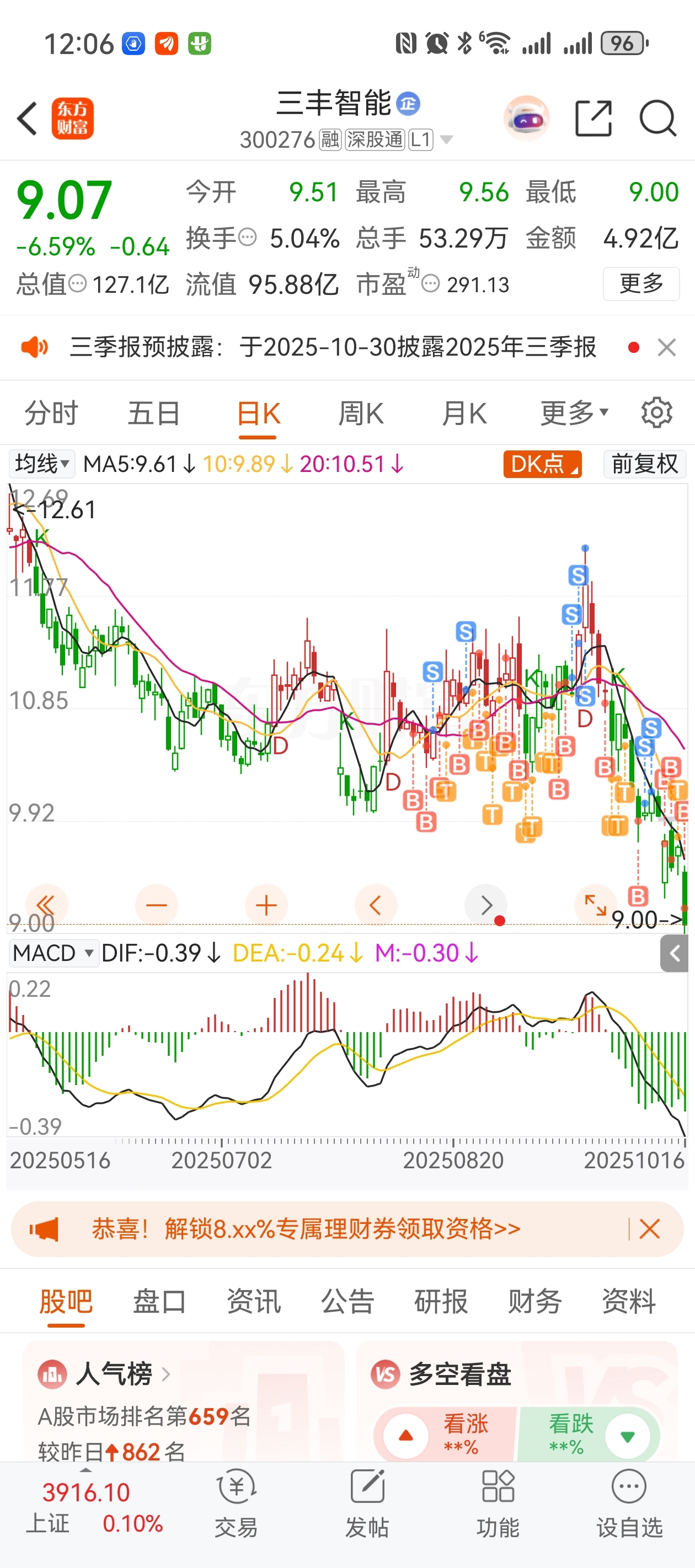
Task: Switch to 研报 tab
Action: [441, 1301]
